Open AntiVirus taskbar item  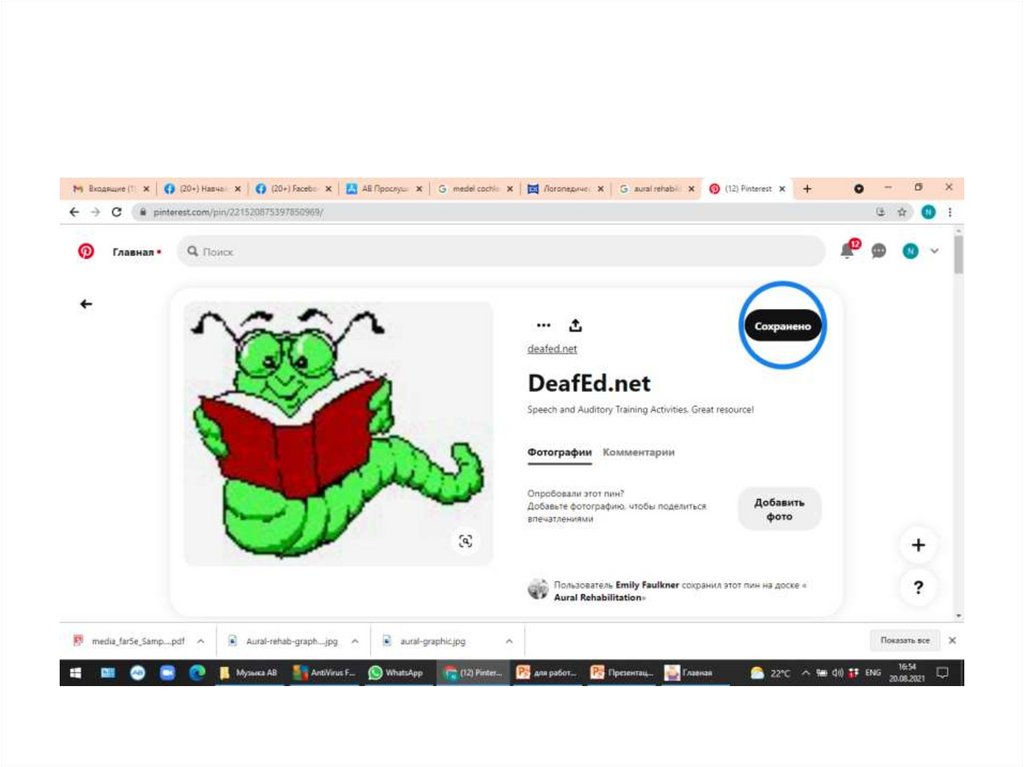[x=325, y=673]
